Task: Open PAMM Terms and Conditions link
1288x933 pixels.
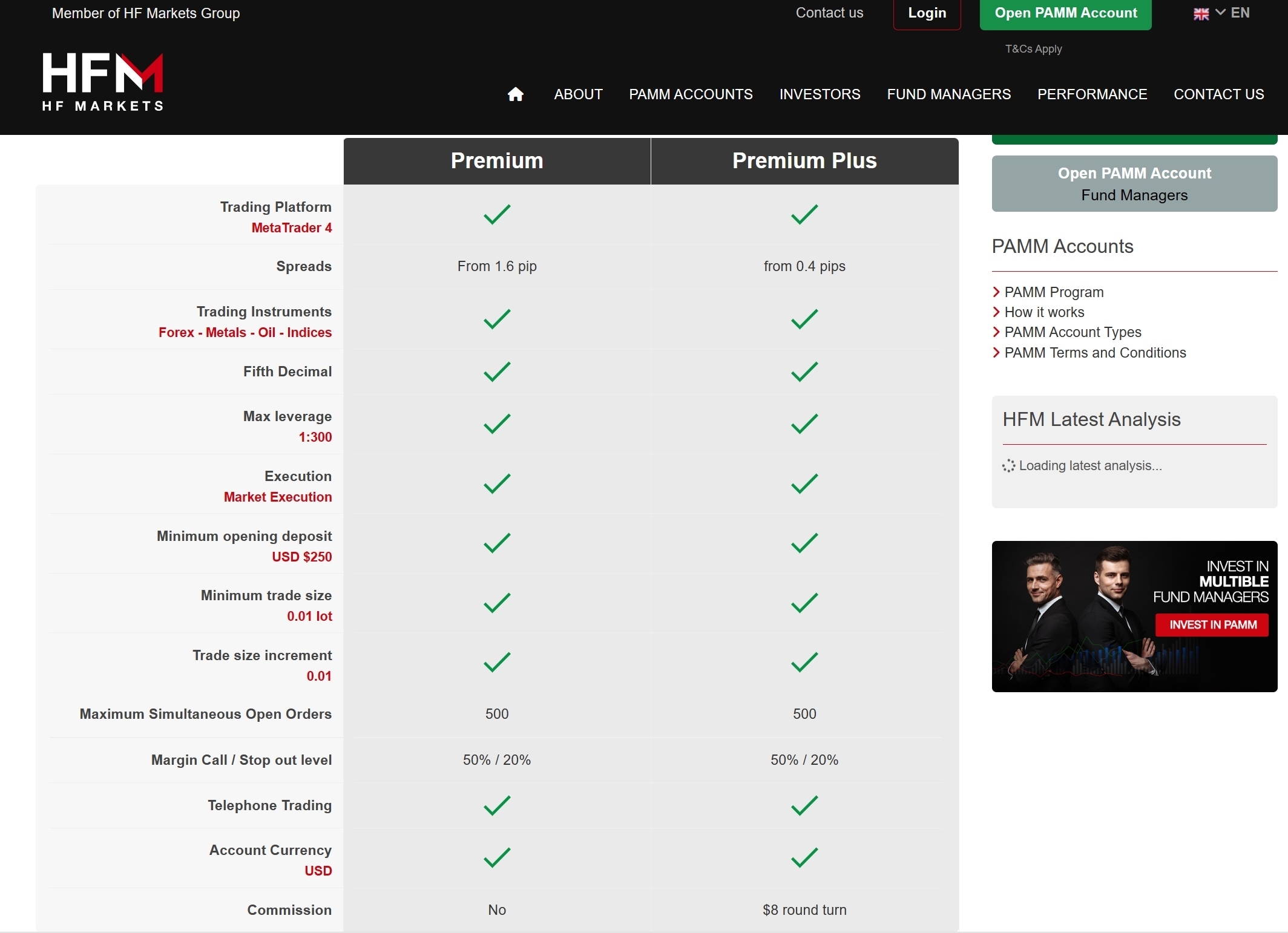Action: coord(1095,353)
